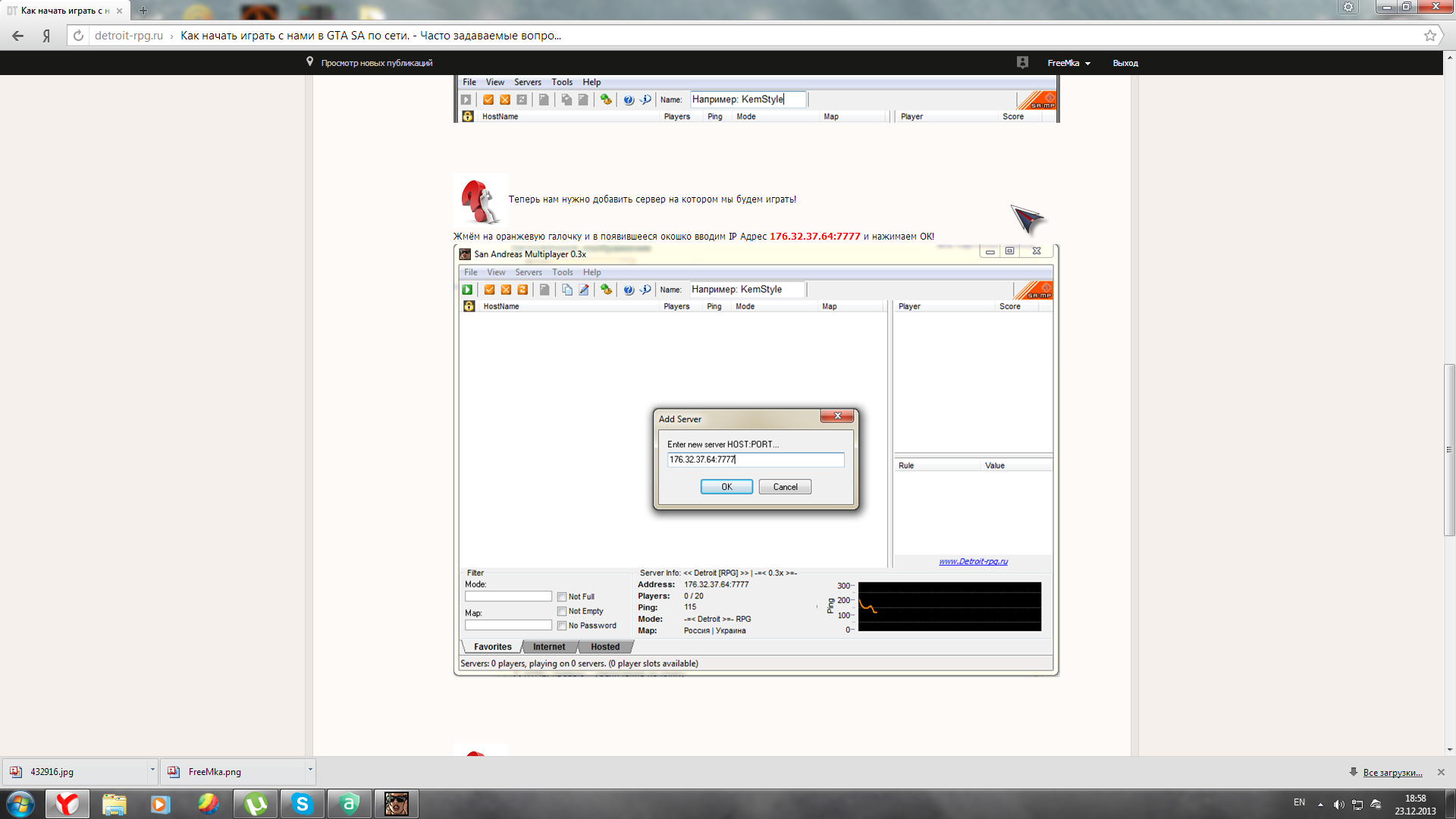Image resolution: width=1456 pixels, height=819 pixels.
Task: Toggle the Not Empty filter checkbox
Action: pos(562,611)
